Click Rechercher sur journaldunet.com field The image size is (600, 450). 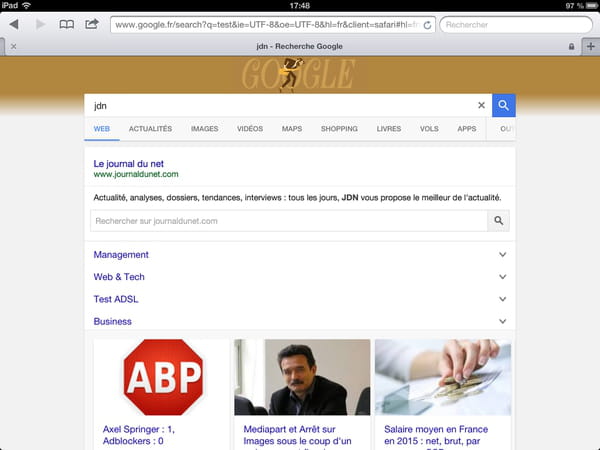(x=289, y=221)
